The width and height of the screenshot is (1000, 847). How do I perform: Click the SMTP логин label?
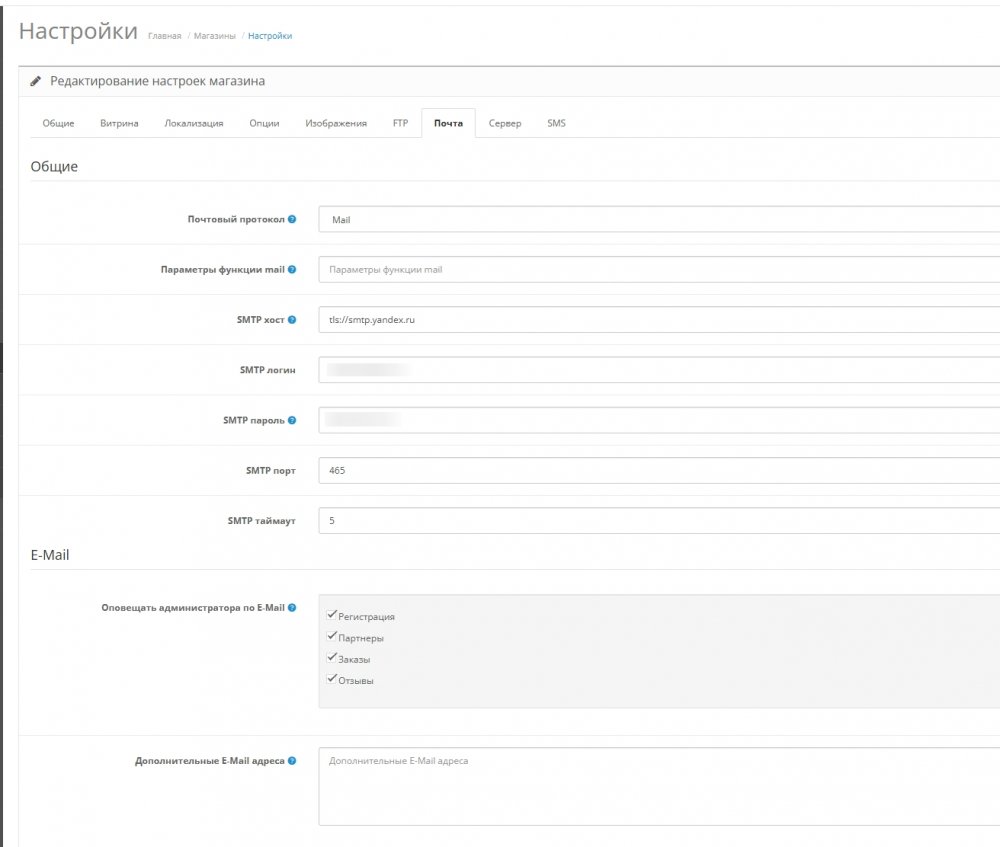[267, 370]
